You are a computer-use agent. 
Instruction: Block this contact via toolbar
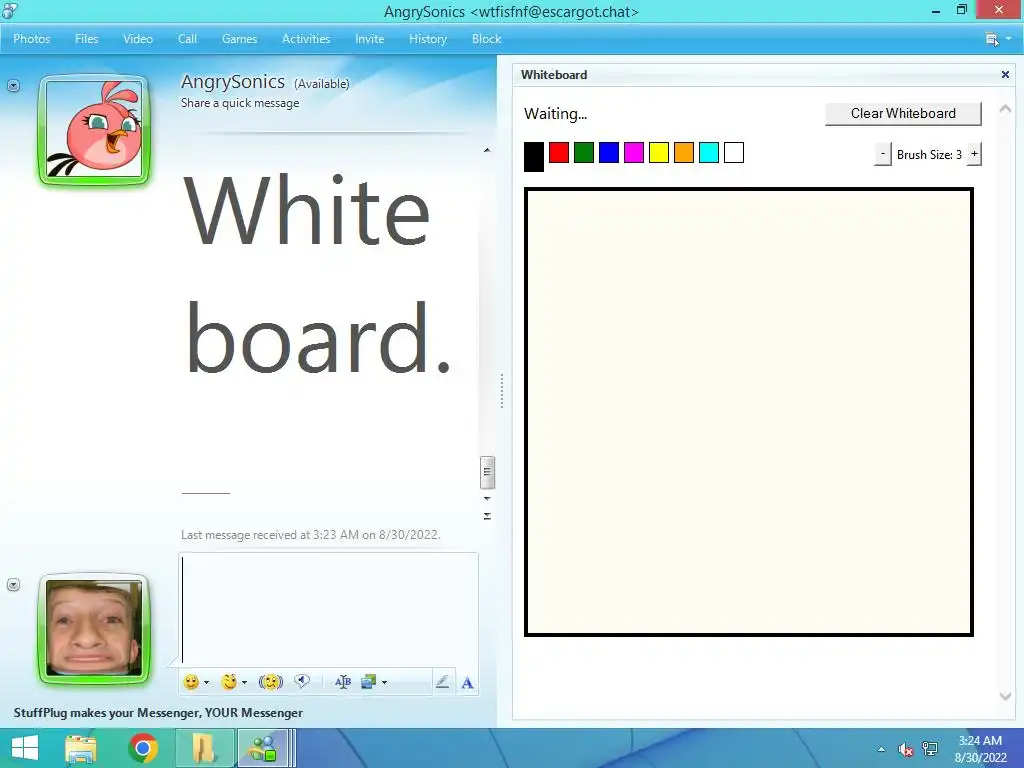(487, 39)
